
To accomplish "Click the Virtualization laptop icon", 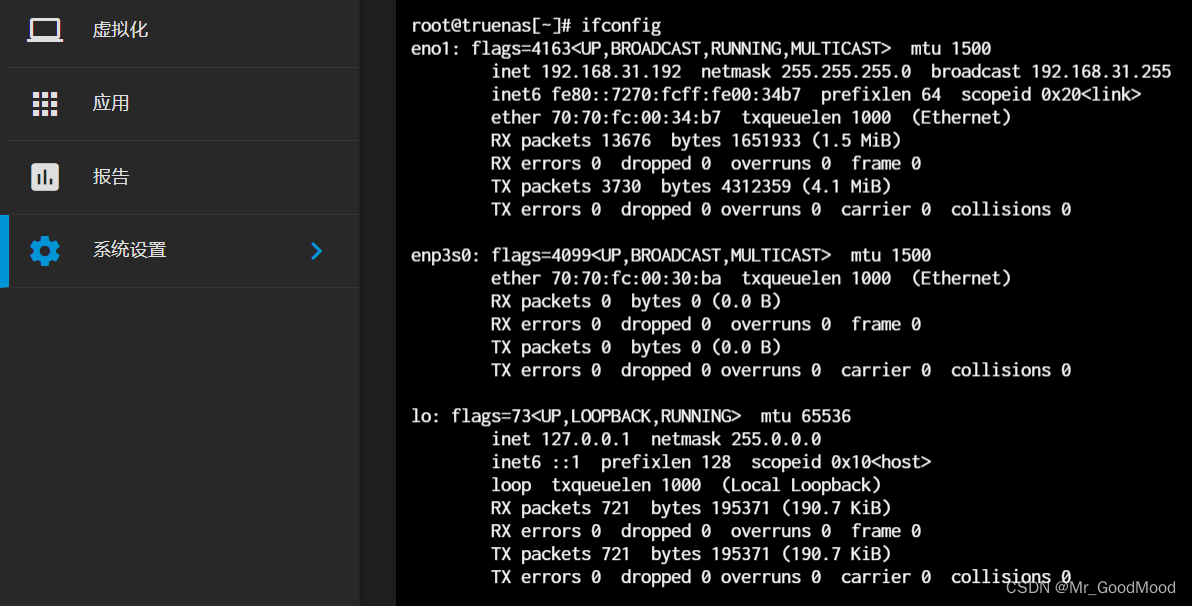I will [45, 30].
